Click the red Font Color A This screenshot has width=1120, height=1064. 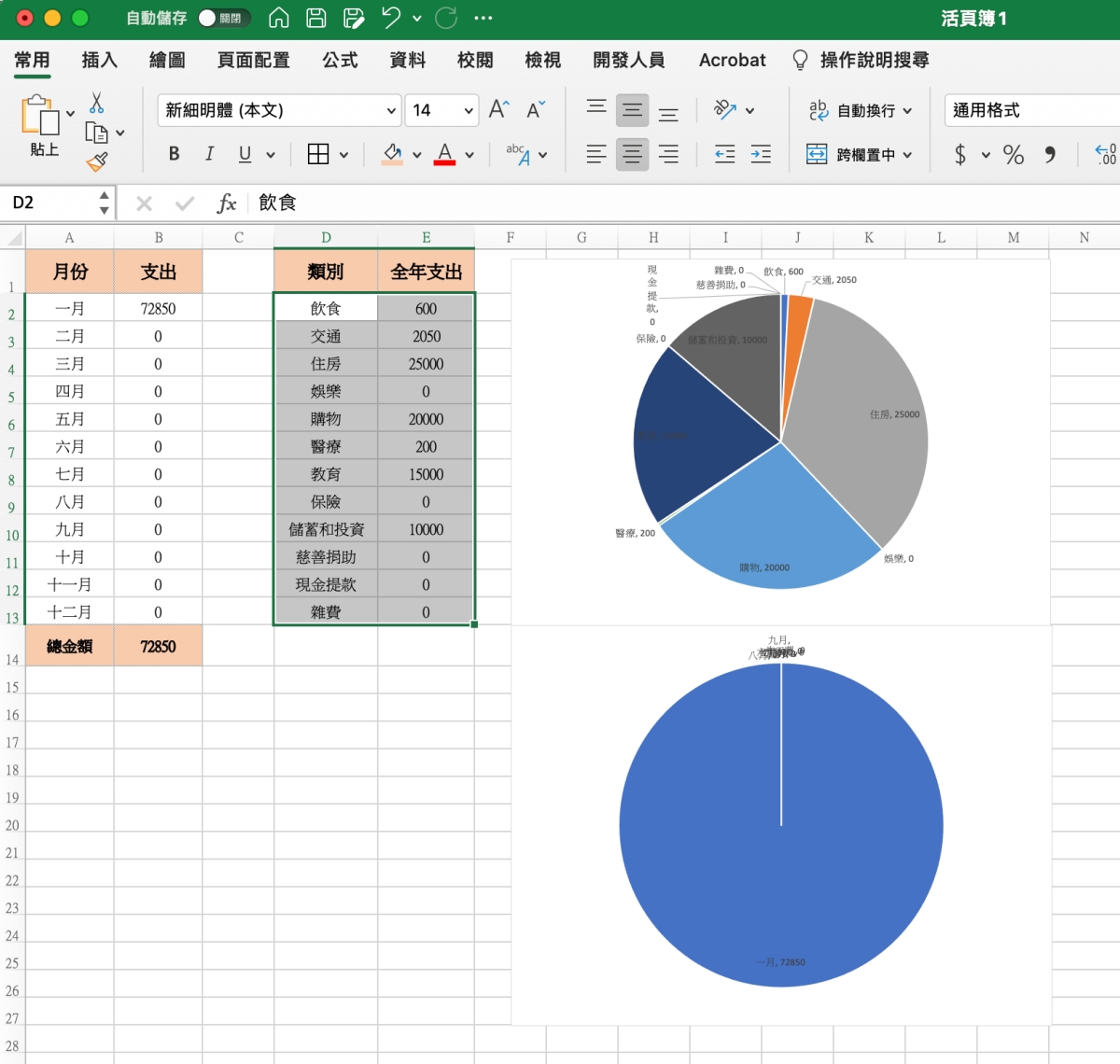[445, 154]
